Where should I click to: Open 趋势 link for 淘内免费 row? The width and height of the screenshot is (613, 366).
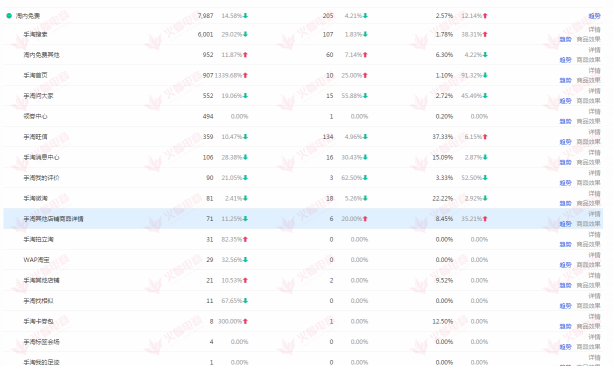[594, 16]
